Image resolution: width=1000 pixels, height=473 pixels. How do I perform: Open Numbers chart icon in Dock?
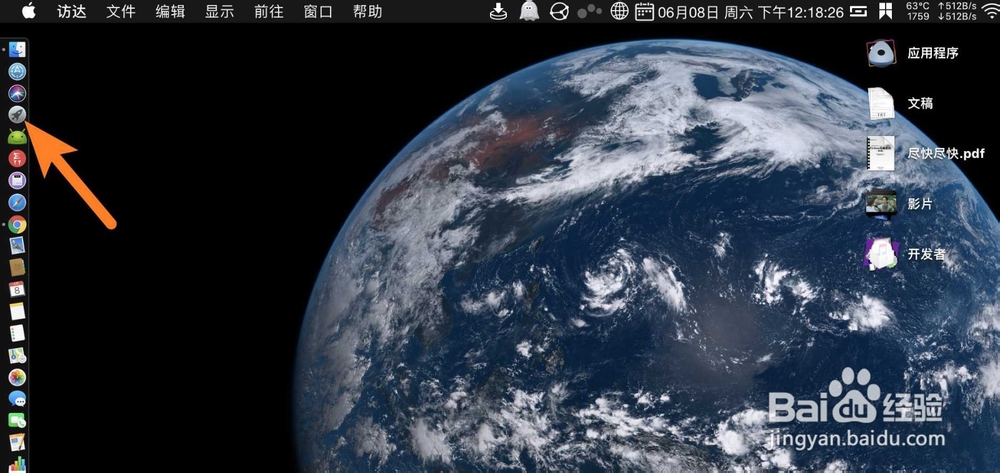(17, 464)
